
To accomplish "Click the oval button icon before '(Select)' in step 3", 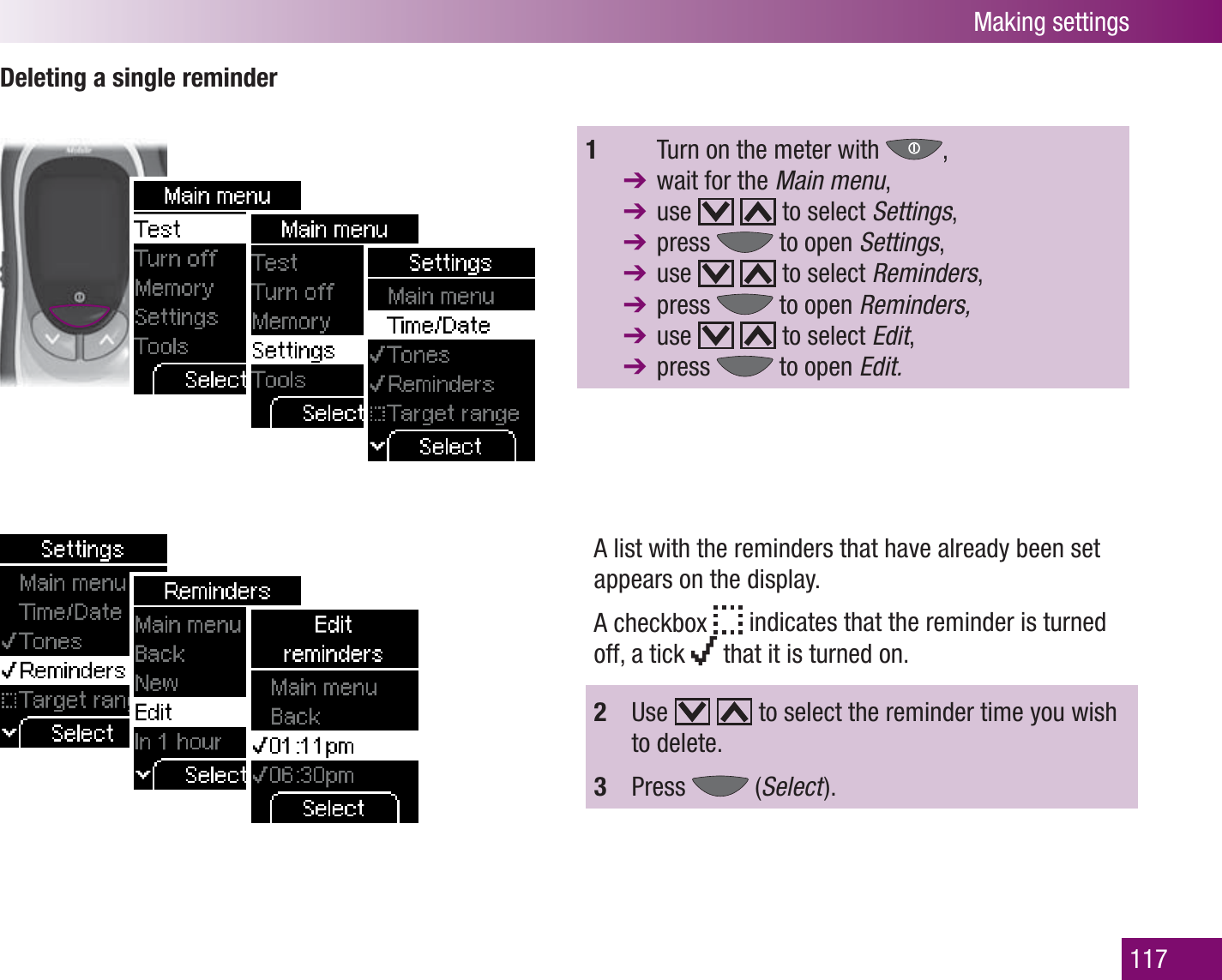I will click(719, 785).
